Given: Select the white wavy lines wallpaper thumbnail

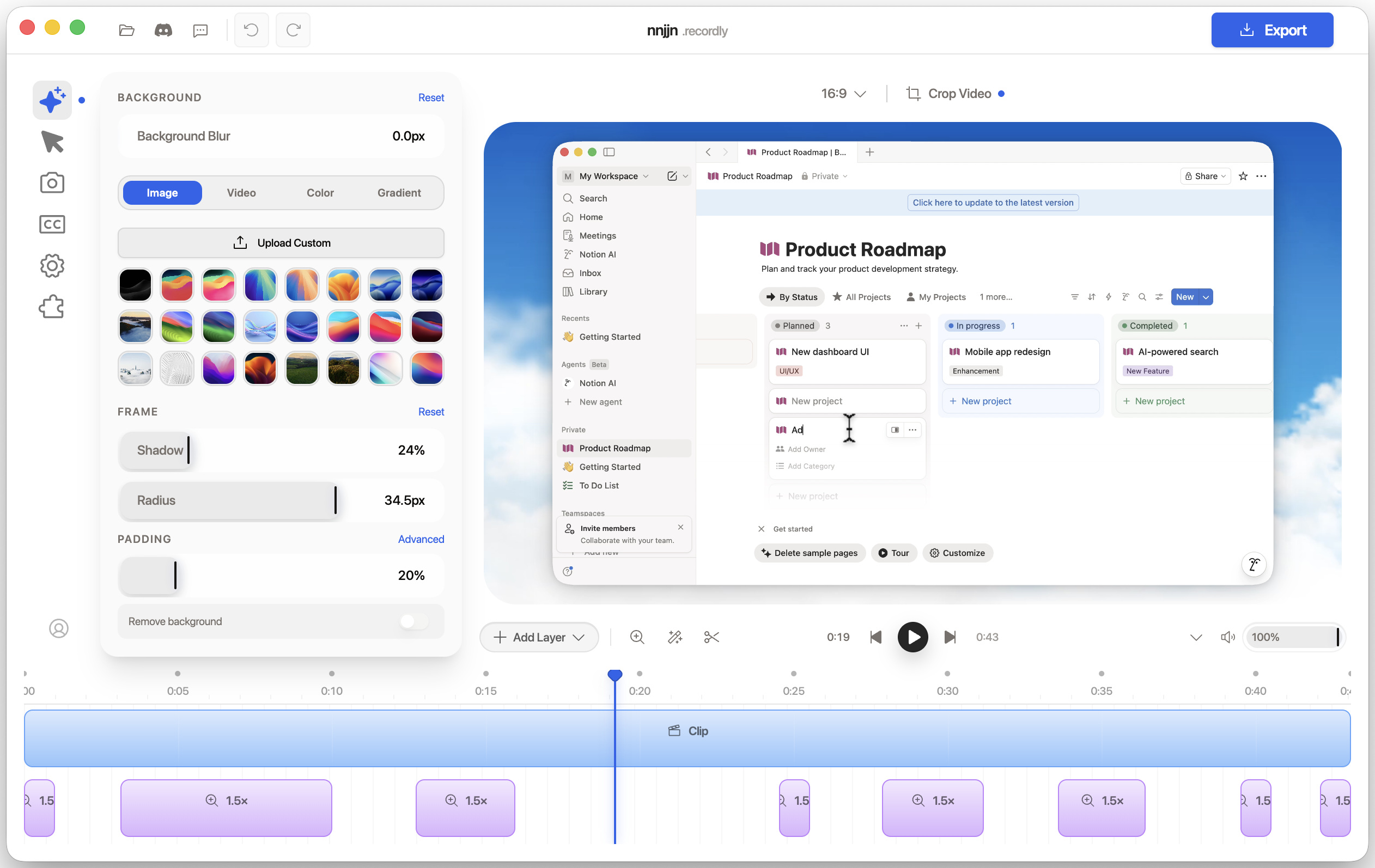Looking at the screenshot, I should tap(177, 368).
